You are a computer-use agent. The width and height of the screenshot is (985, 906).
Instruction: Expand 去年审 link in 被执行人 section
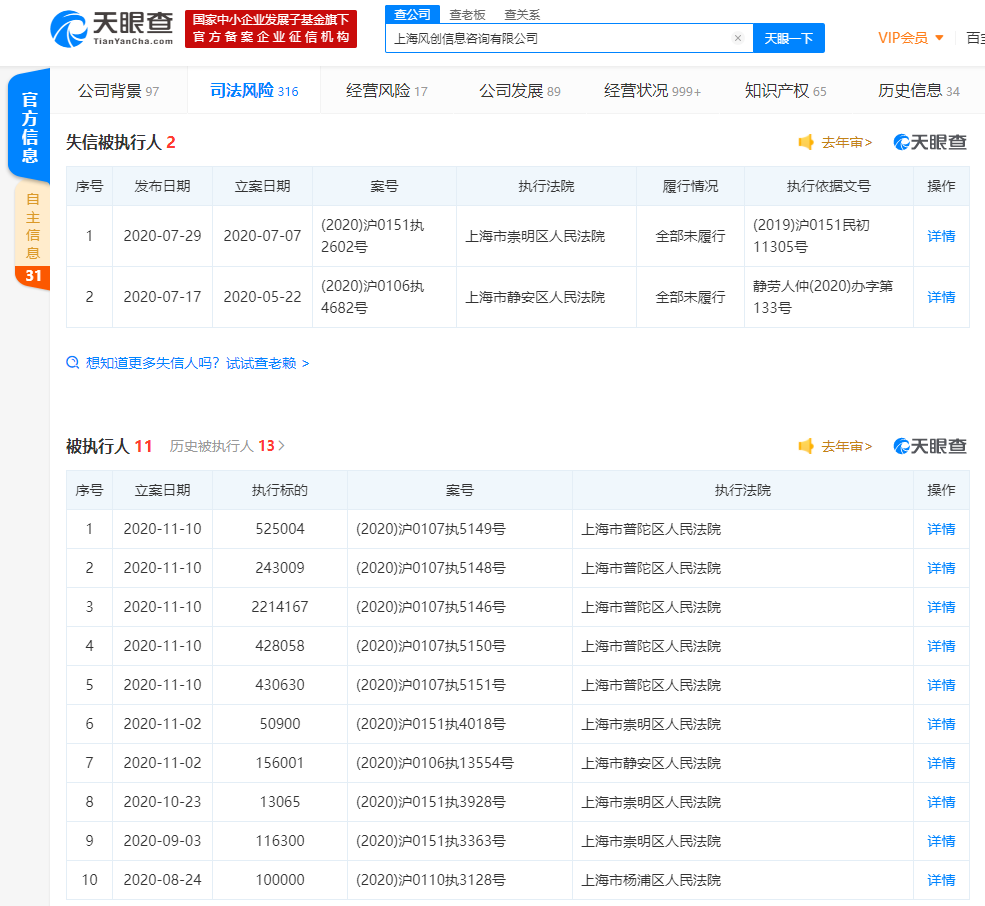847,446
